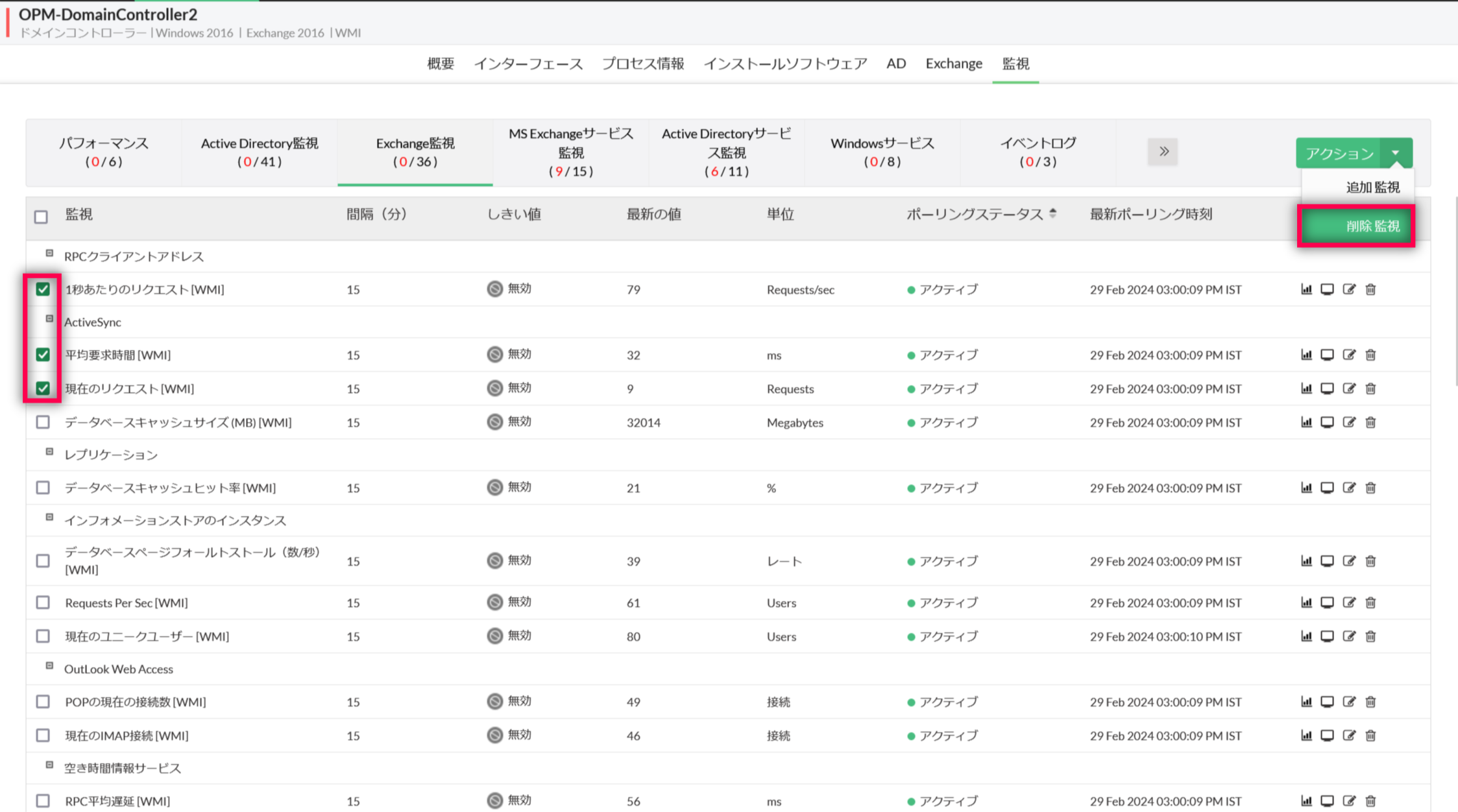The height and width of the screenshot is (812, 1458).
Task: Toggle the select-all checkbox in table header
Action: (x=41, y=217)
